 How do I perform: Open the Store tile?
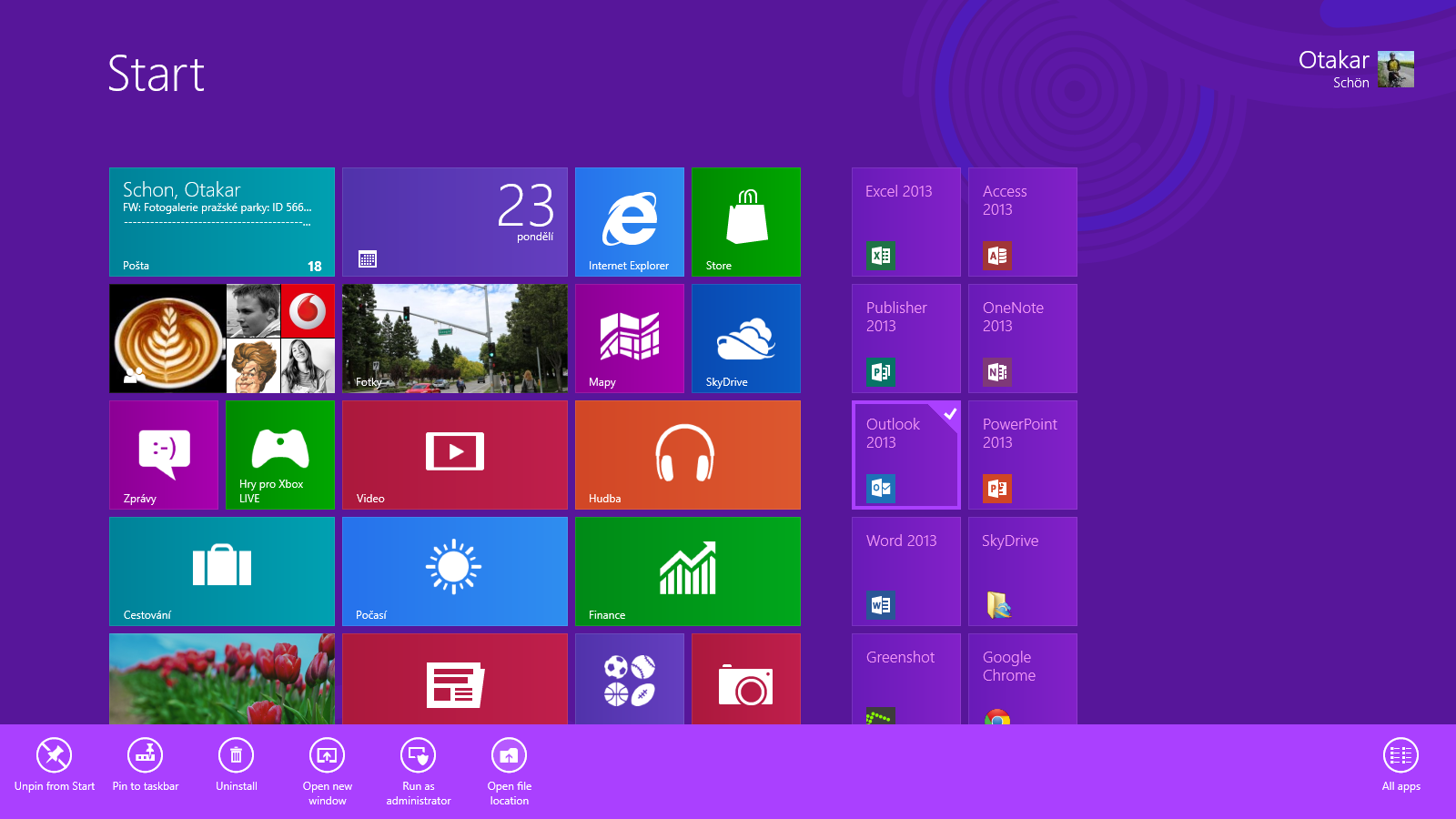point(746,222)
